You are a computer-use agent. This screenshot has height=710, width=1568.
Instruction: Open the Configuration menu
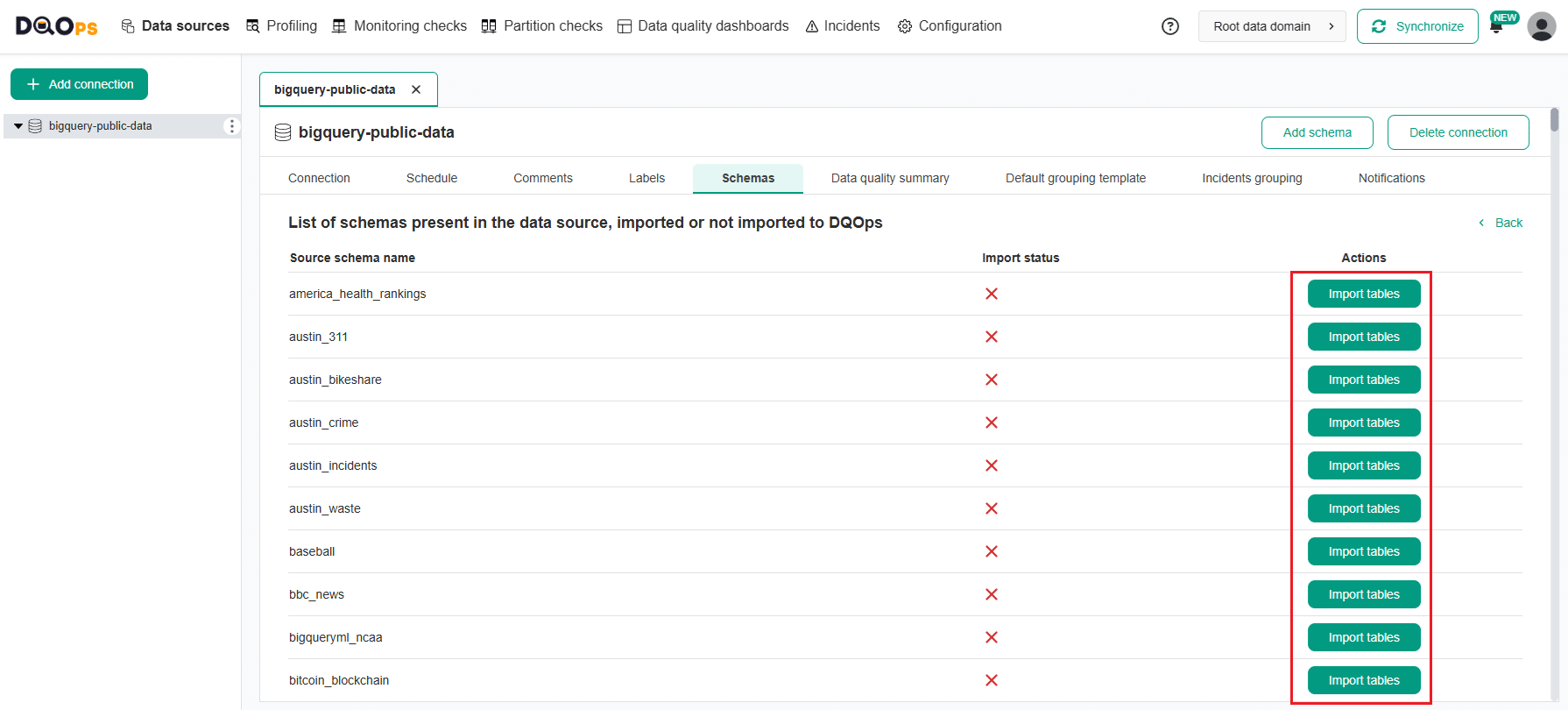point(950,26)
